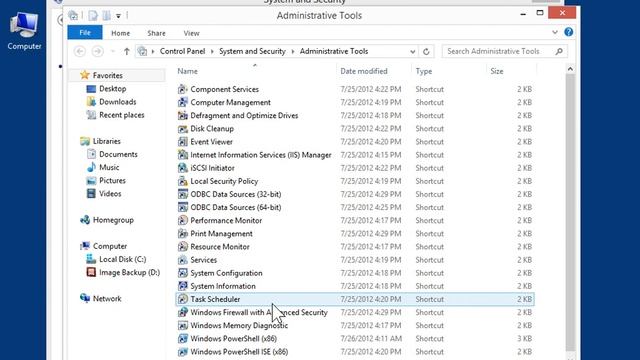Select ODBC Data Sources (64-bit) icon
This screenshot has height=360, width=640.
[182, 207]
